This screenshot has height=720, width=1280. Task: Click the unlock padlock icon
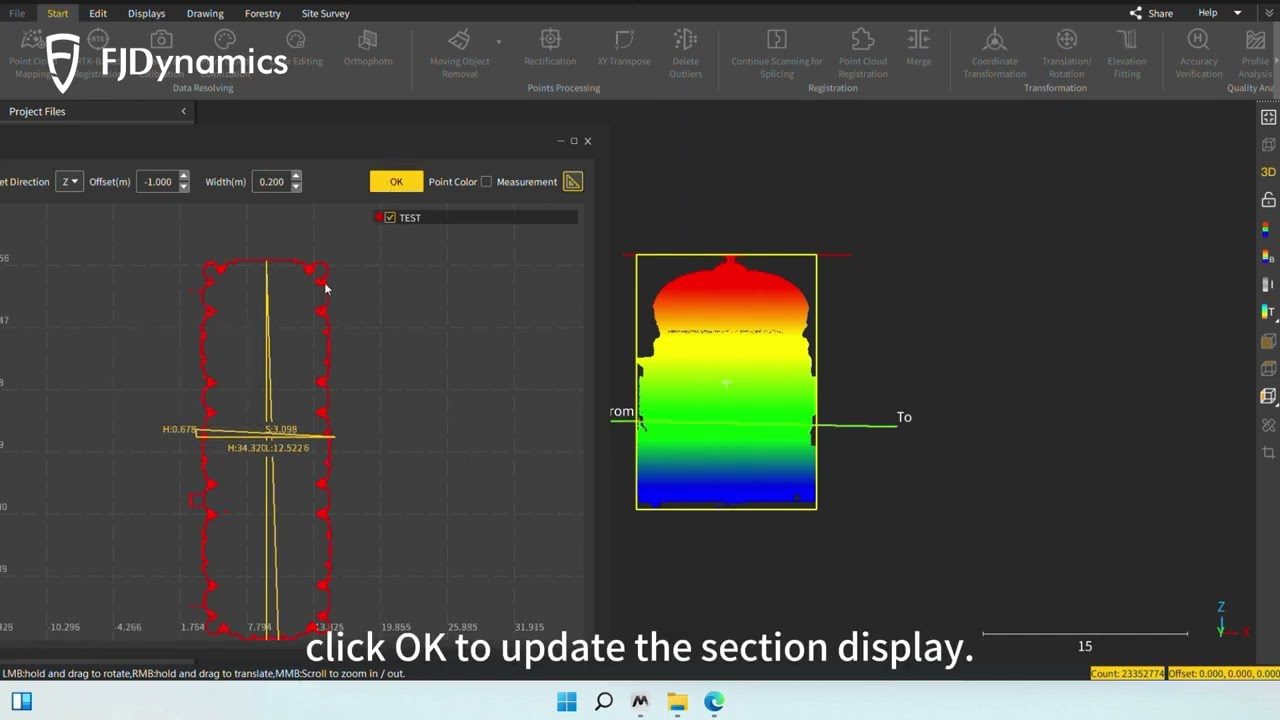pyautogui.click(x=1268, y=200)
